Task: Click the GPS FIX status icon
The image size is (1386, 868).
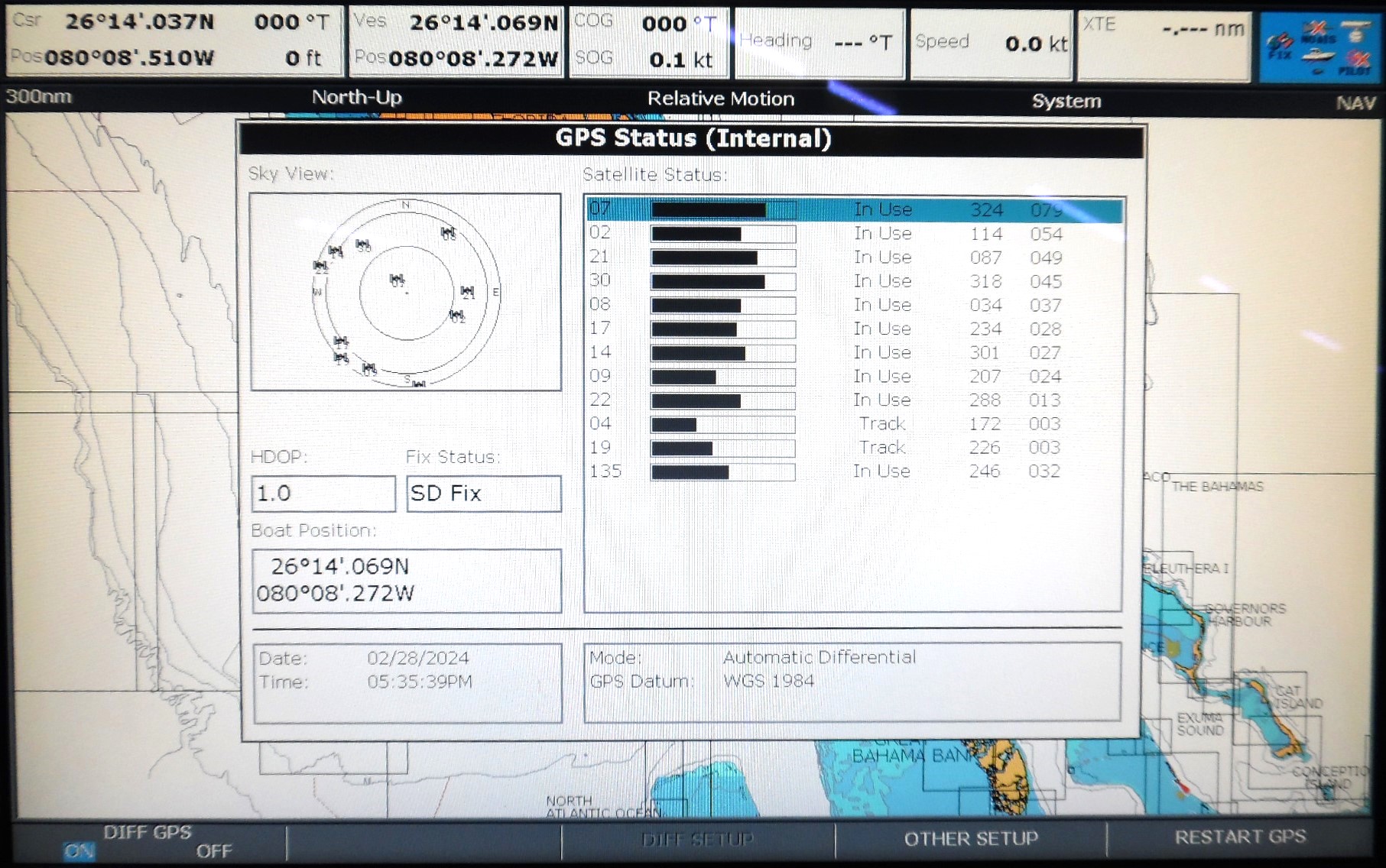Action: point(1281,46)
